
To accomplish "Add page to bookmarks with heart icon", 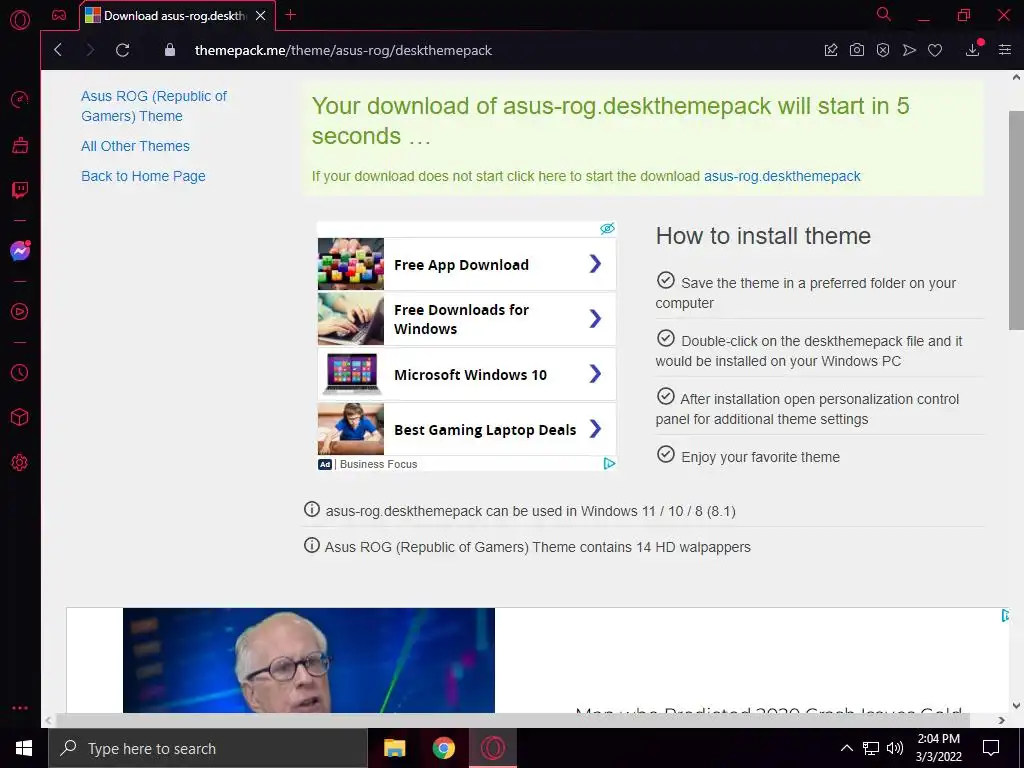I will 935,50.
